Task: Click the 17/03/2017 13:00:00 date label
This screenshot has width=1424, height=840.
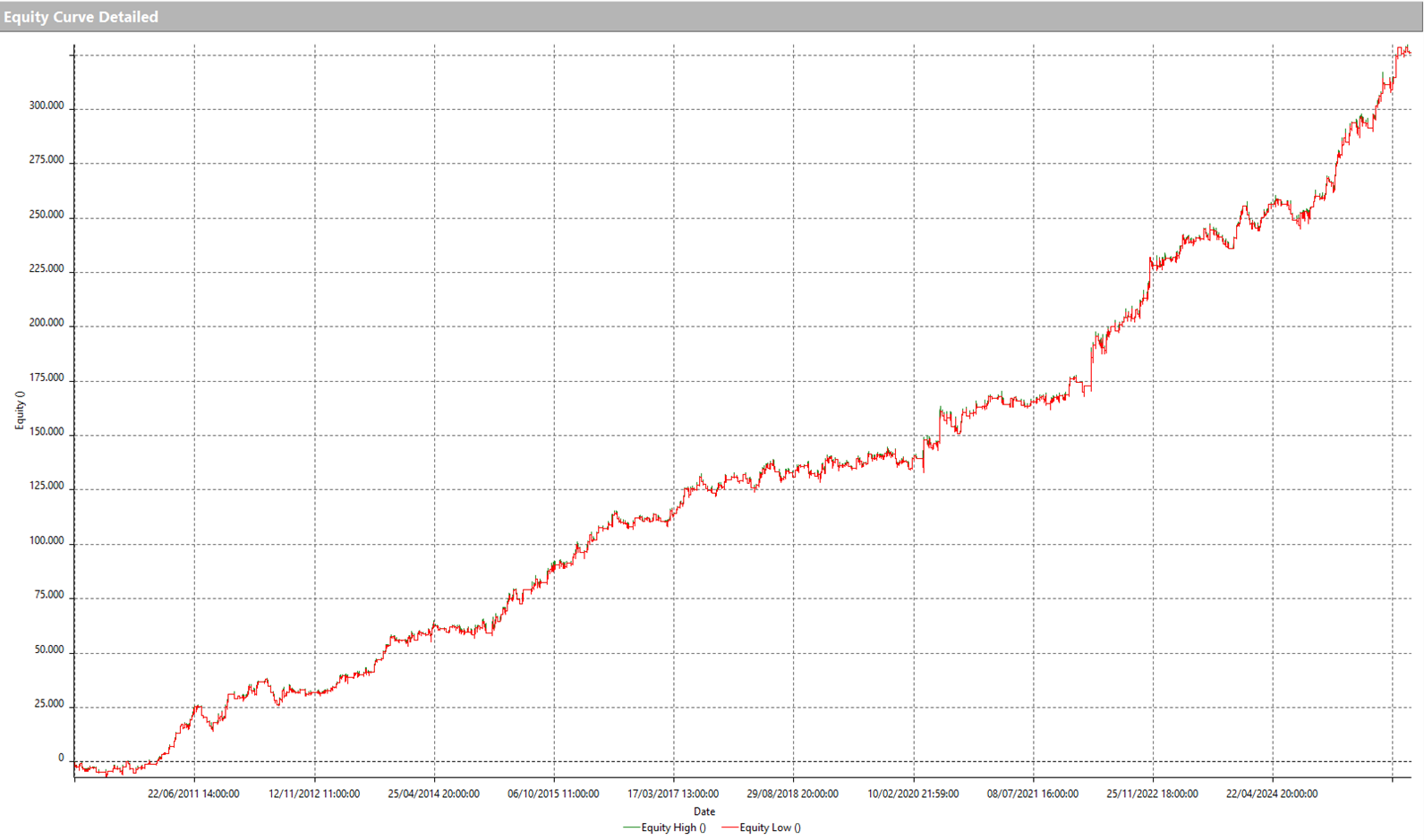Action: pyautogui.click(x=672, y=793)
